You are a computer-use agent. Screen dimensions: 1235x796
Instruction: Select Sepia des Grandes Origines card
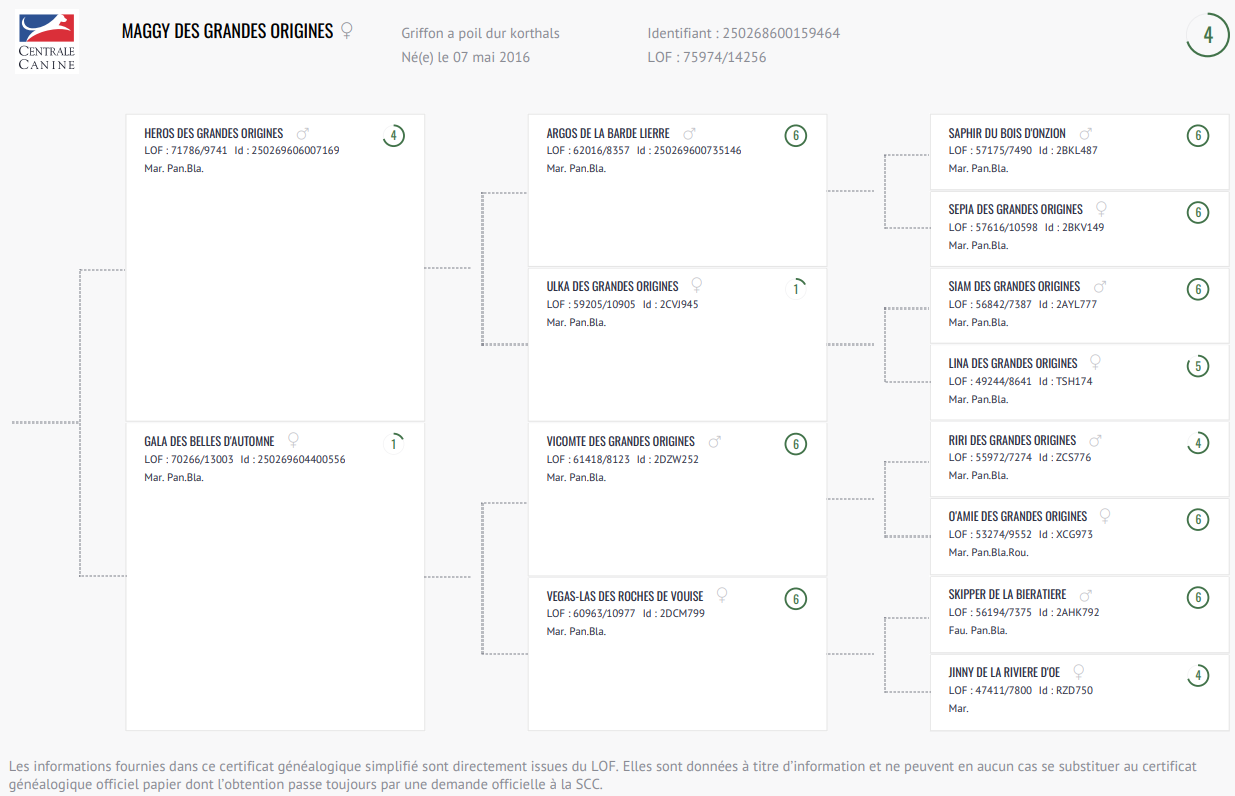point(1079,229)
